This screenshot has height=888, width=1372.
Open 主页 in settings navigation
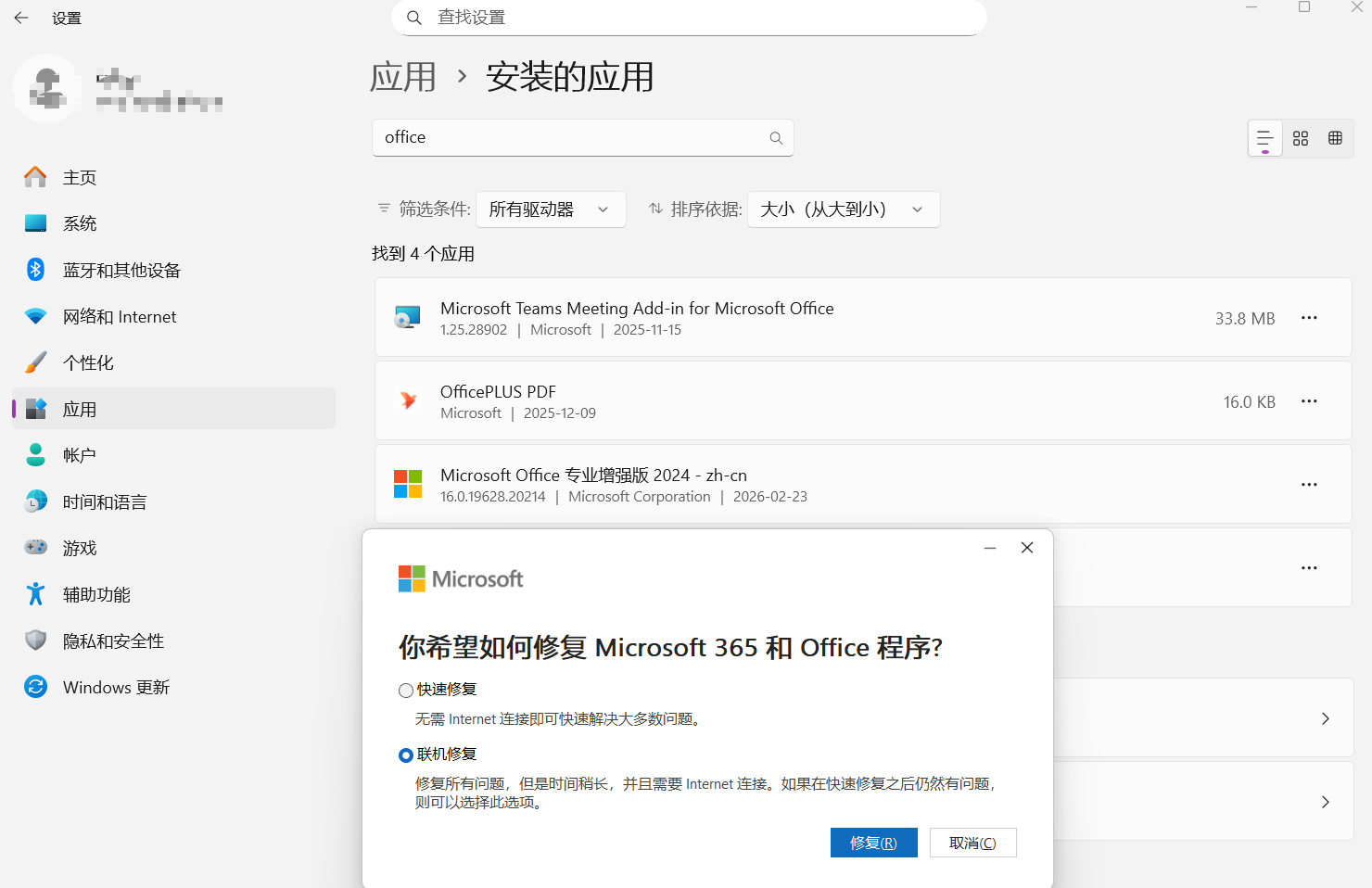tap(173, 177)
